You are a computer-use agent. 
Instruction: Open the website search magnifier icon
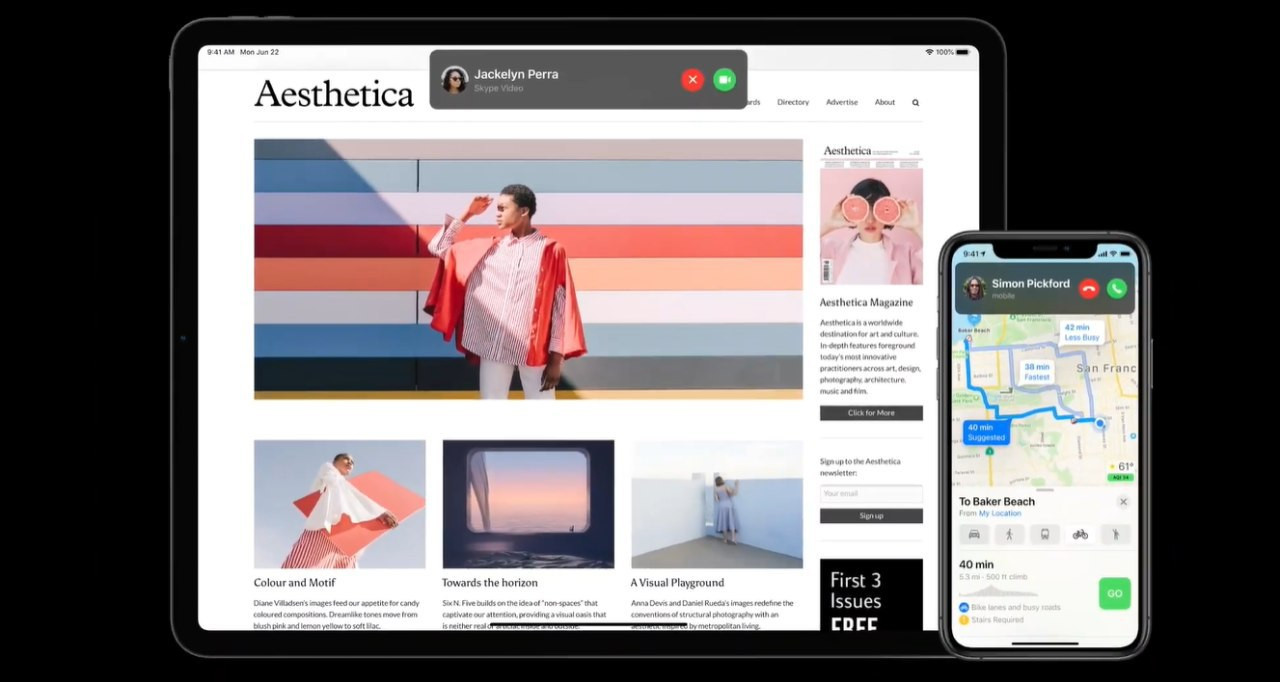[x=915, y=102]
